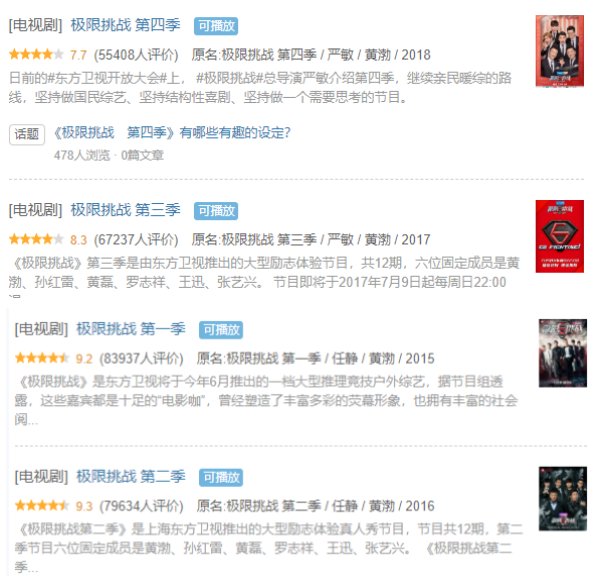Open the 极限挑战 第二季 title link
This screenshot has height=576, width=606.
pos(131,477)
